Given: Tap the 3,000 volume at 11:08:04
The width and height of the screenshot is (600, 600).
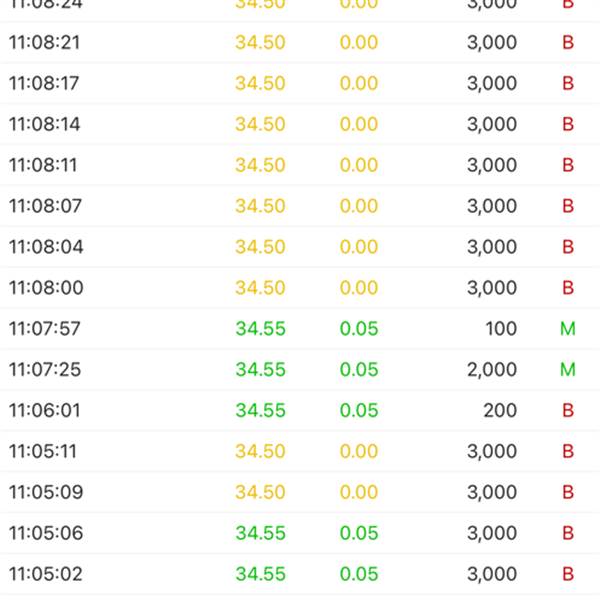Looking at the screenshot, I should point(492,247).
